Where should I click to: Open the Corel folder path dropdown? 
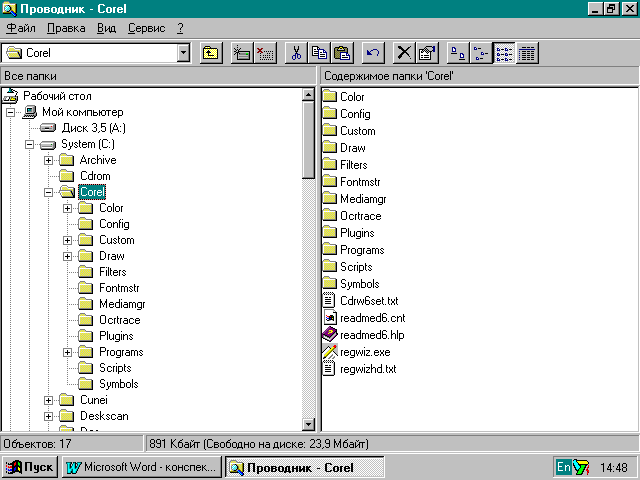[183, 53]
